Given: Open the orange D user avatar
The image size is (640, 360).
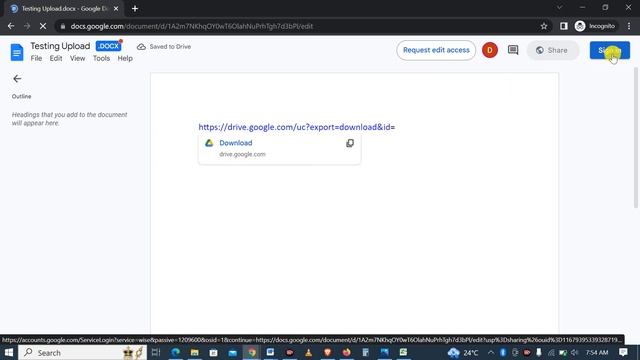Looking at the screenshot, I should point(490,50).
